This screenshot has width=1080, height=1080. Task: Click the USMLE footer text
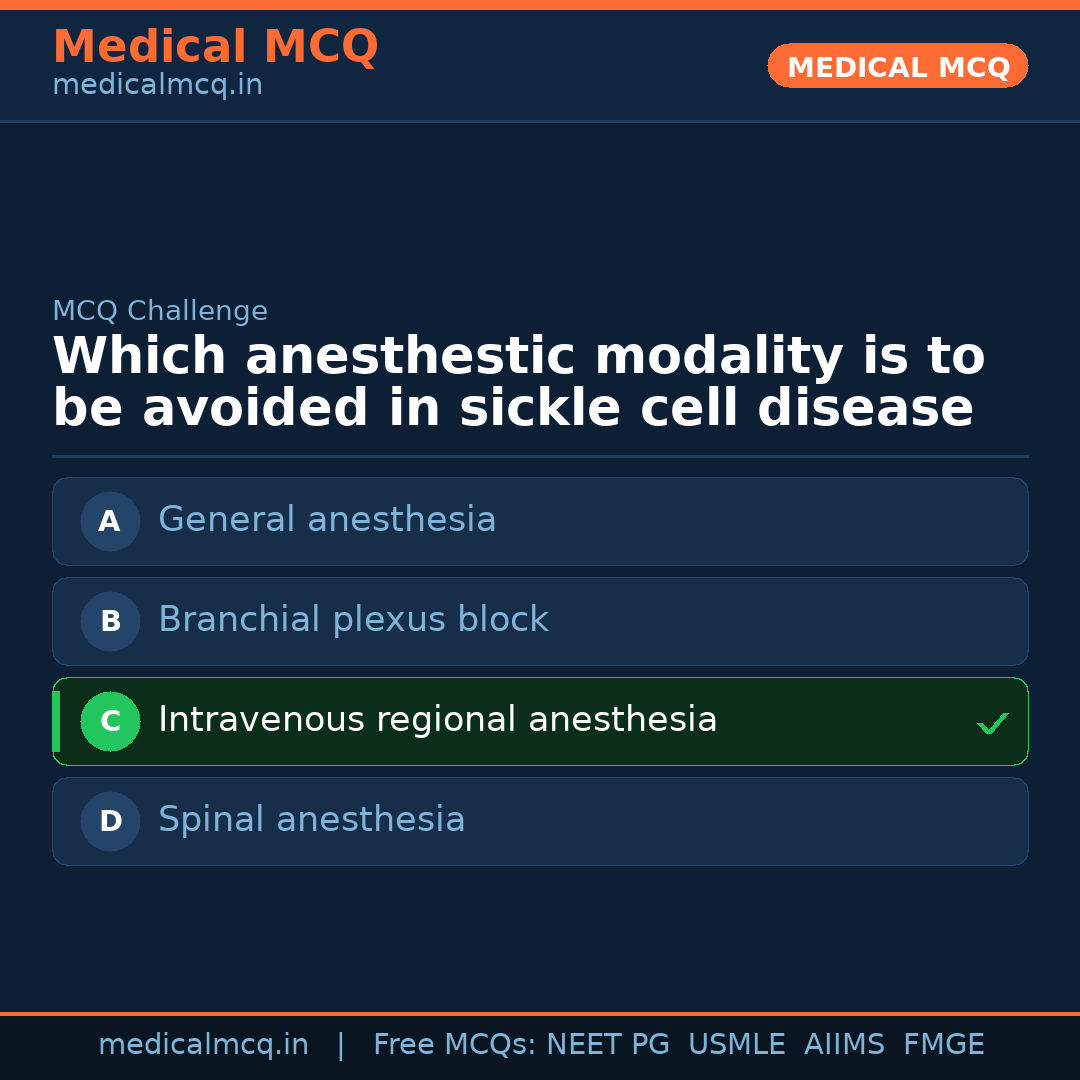(x=736, y=1045)
